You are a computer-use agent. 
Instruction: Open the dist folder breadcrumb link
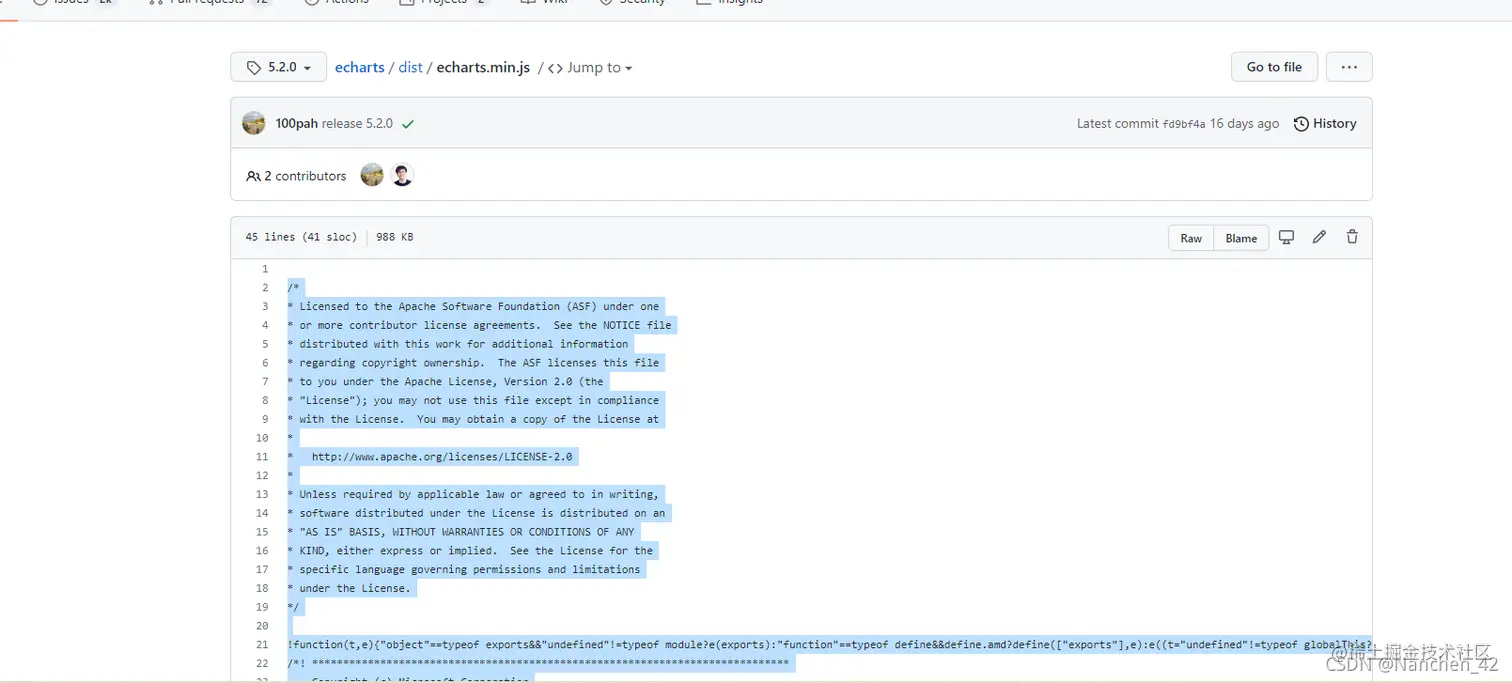(x=410, y=68)
